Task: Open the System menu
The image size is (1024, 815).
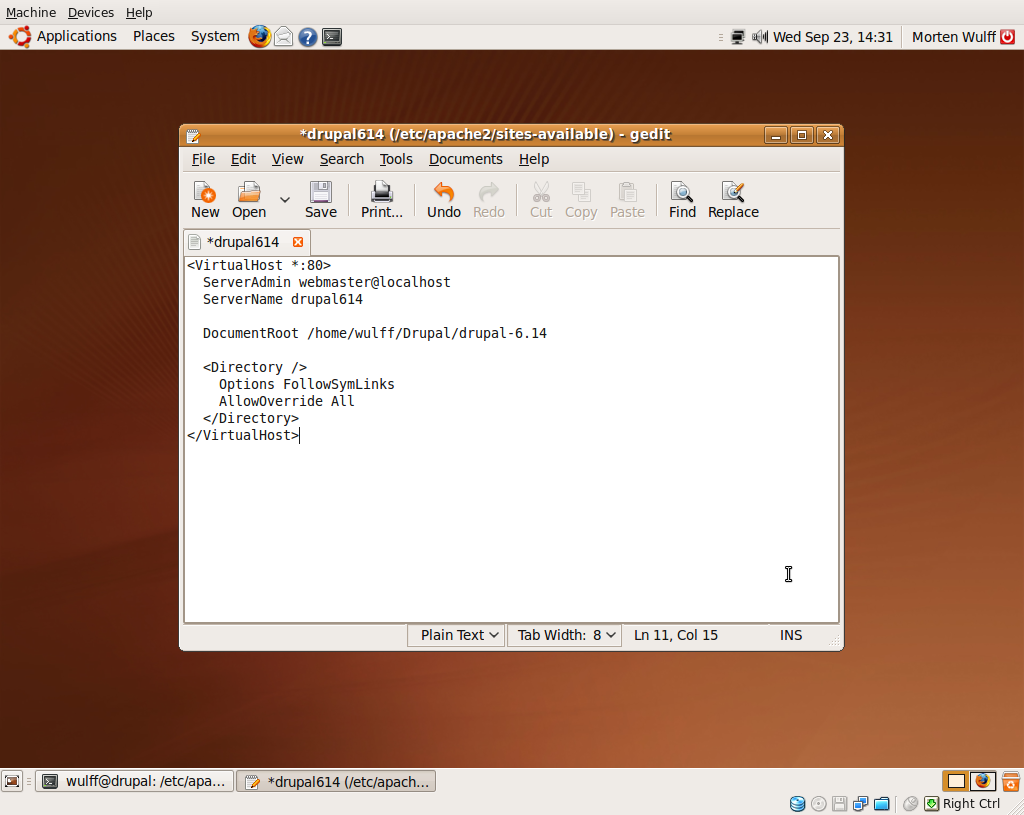Action: point(215,37)
